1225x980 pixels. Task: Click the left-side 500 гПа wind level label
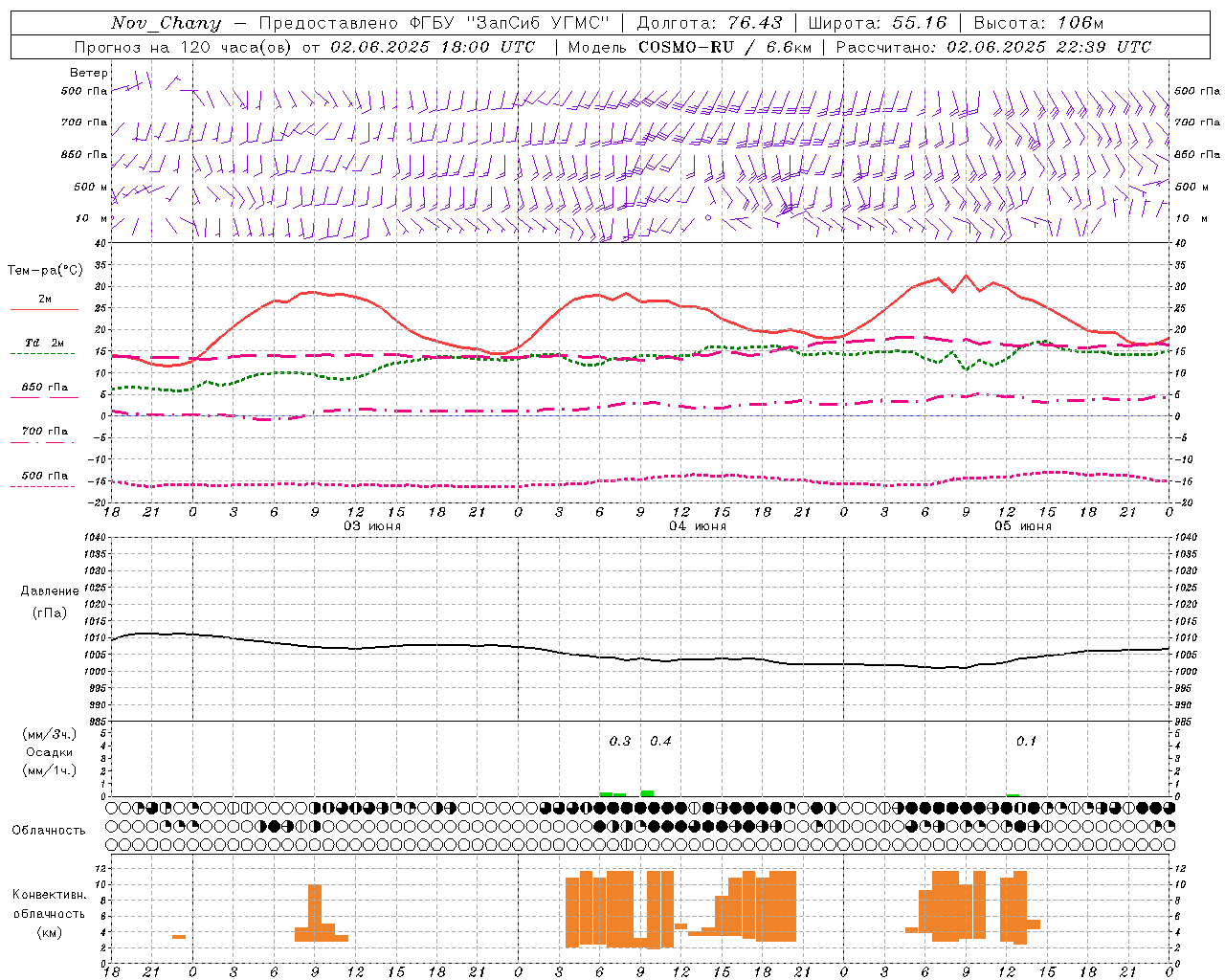(x=84, y=92)
